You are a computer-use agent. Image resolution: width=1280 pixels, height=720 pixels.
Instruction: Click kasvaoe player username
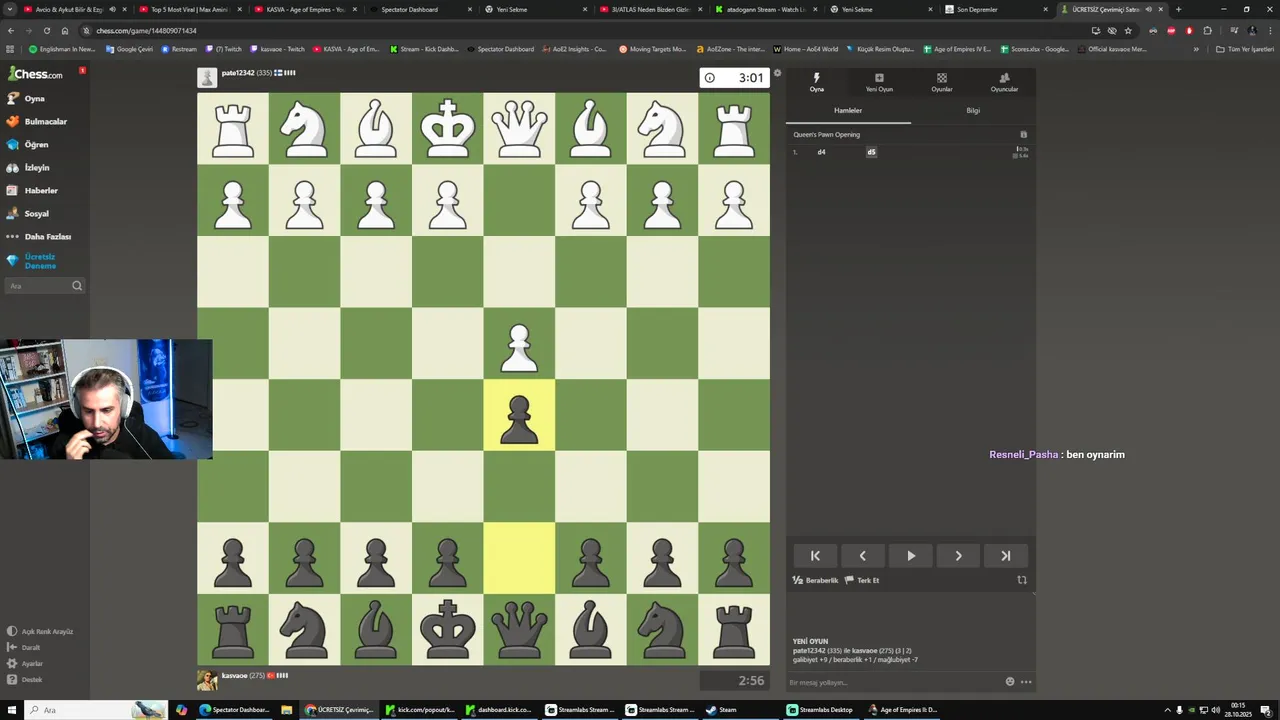pyautogui.click(x=235, y=676)
